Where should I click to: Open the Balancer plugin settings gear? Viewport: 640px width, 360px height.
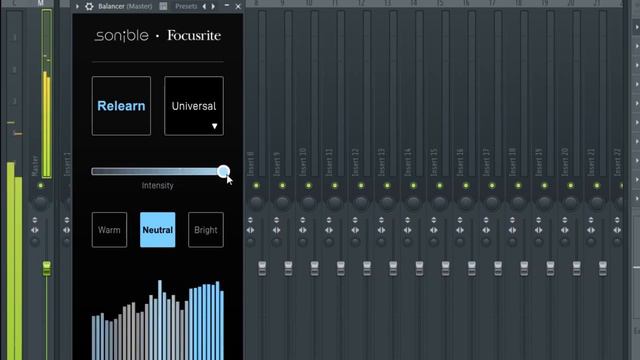coord(89,6)
